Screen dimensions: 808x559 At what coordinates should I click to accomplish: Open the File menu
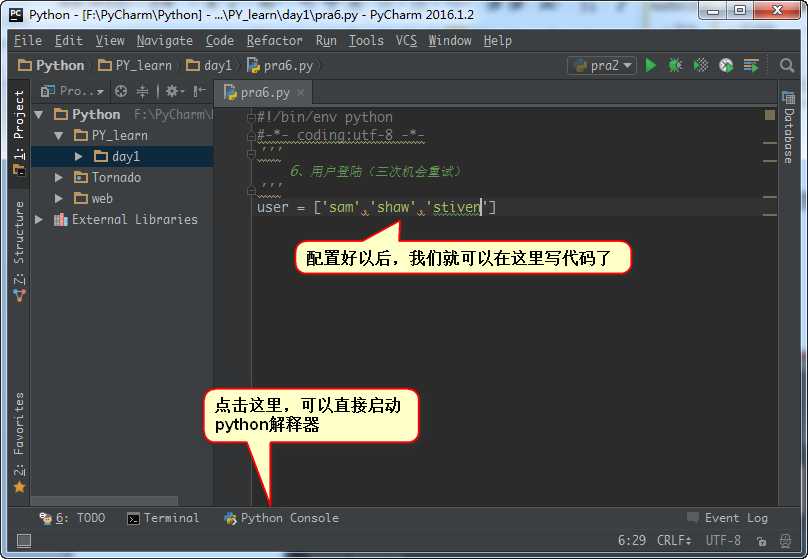[x=28, y=40]
